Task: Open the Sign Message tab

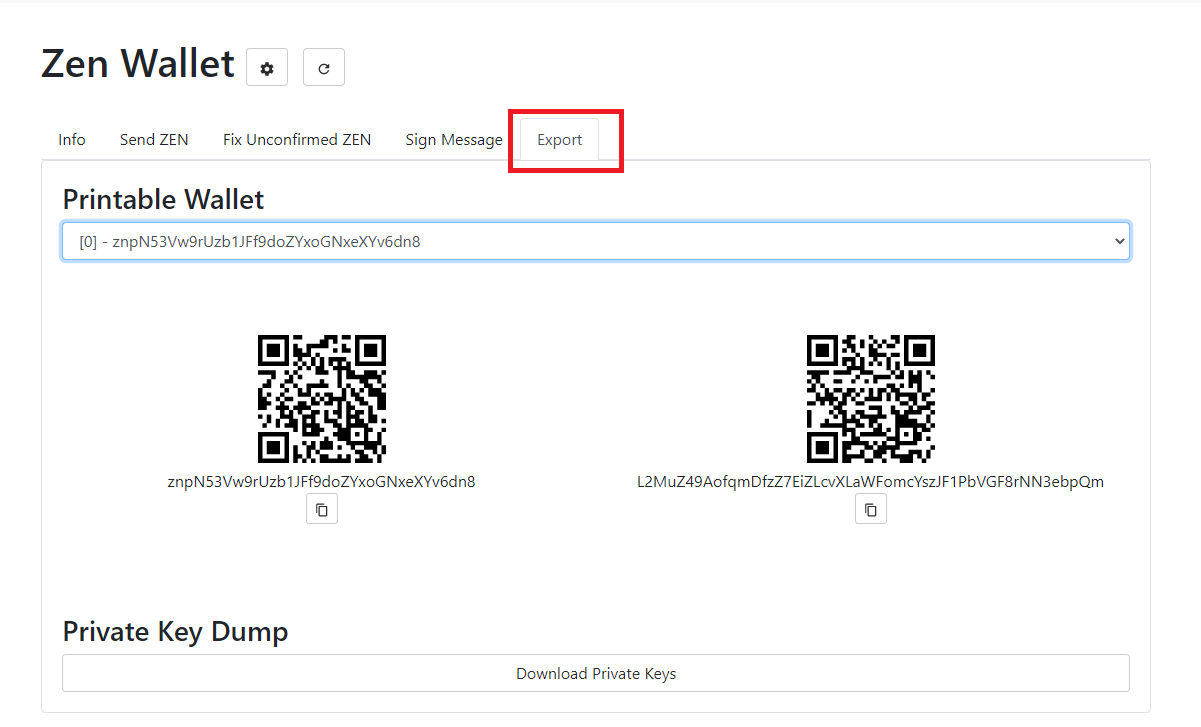Action: (x=454, y=140)
